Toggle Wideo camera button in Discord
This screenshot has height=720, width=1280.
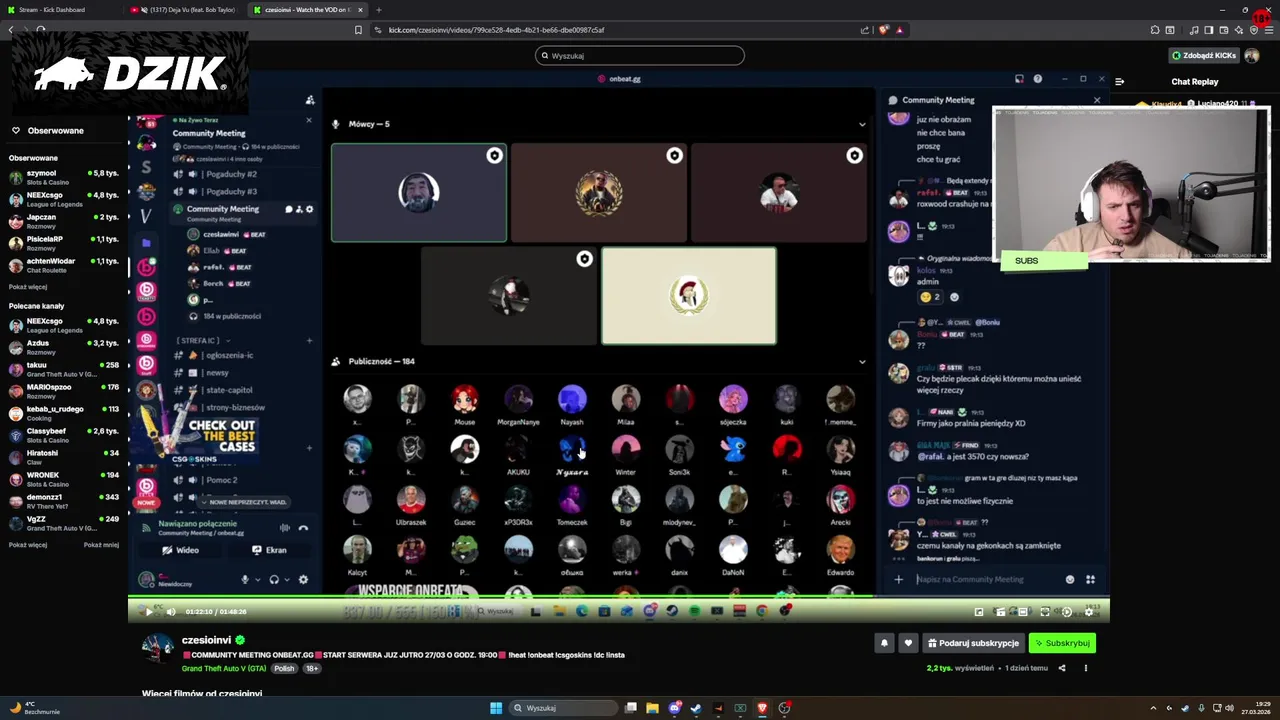pyautogui.click(x=181, y=550)
